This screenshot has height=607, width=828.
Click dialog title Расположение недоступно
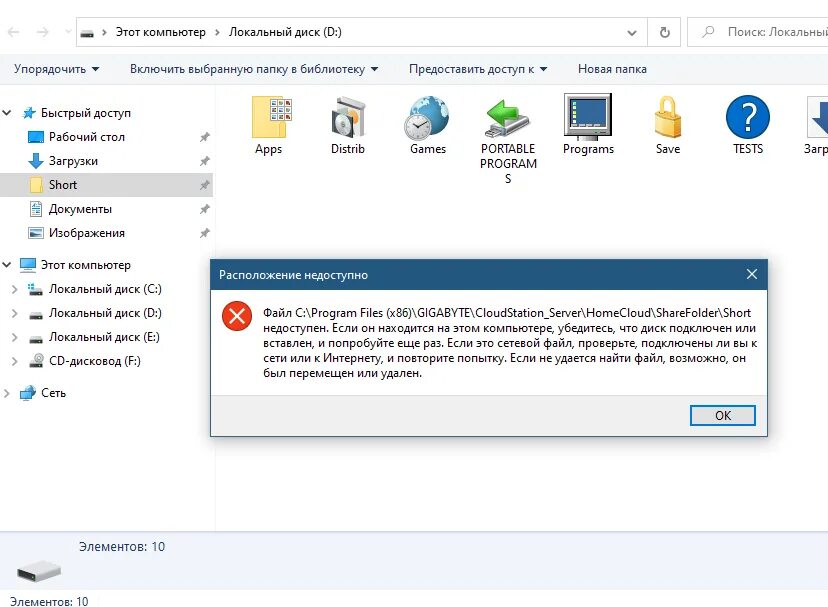click(x=294, y=275)
